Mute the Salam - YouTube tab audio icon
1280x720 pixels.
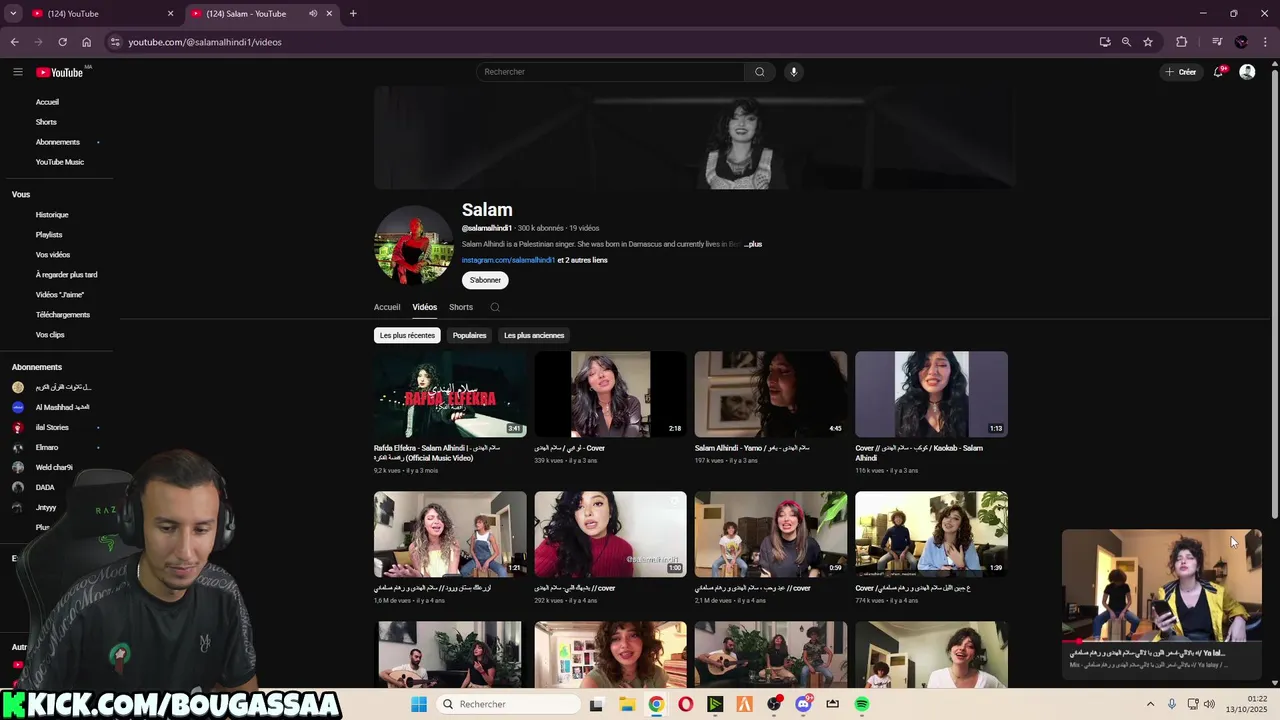click(313, 14)
